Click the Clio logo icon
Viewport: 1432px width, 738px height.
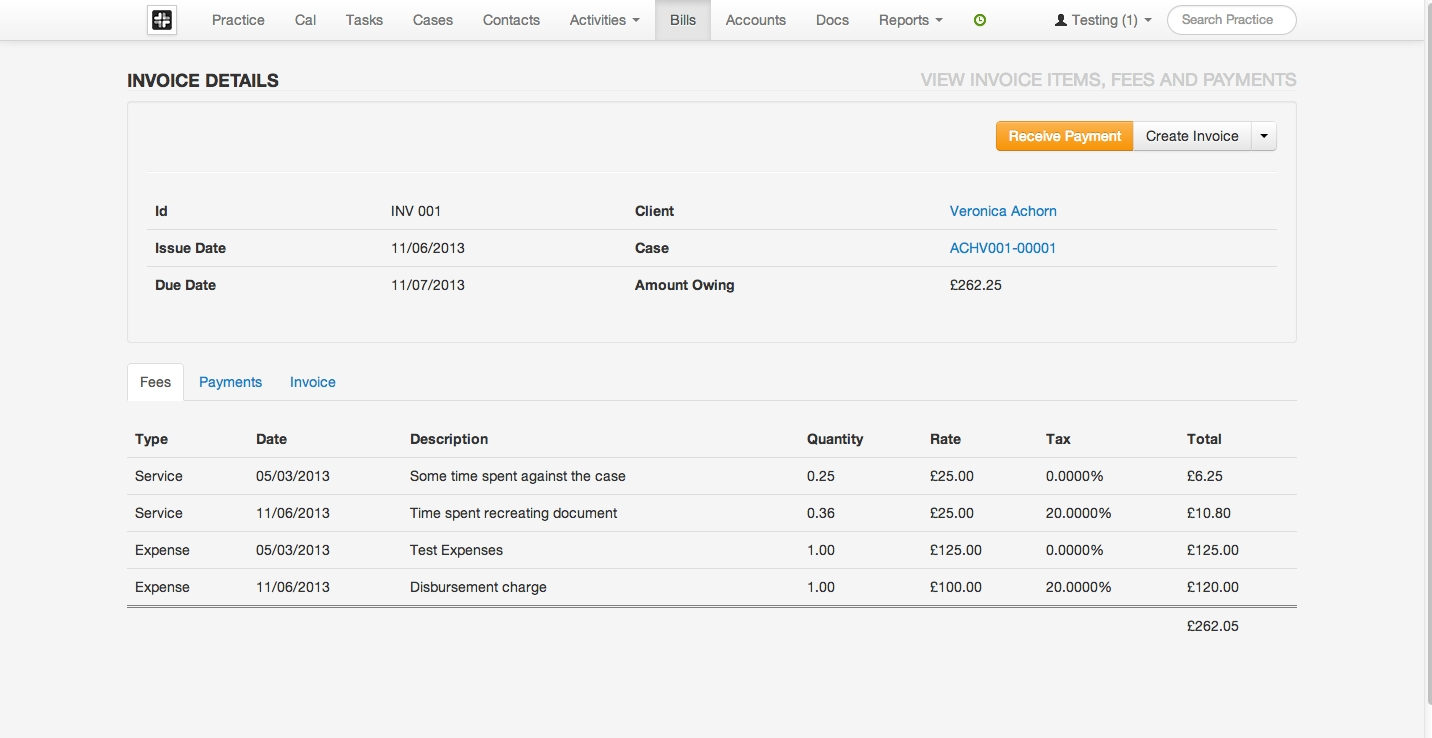coord(161,19)
